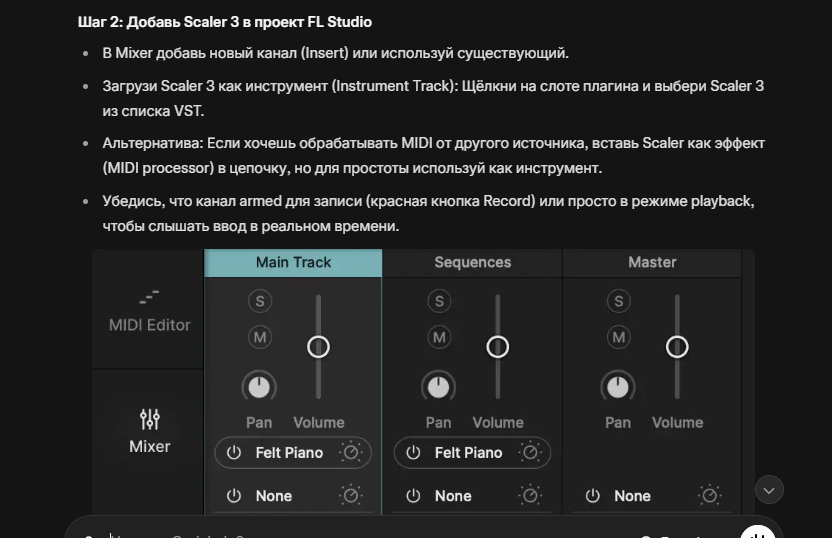Mute the Master channel
The image size is (832, 538).
pyautogui.click(x=619, y=337)
